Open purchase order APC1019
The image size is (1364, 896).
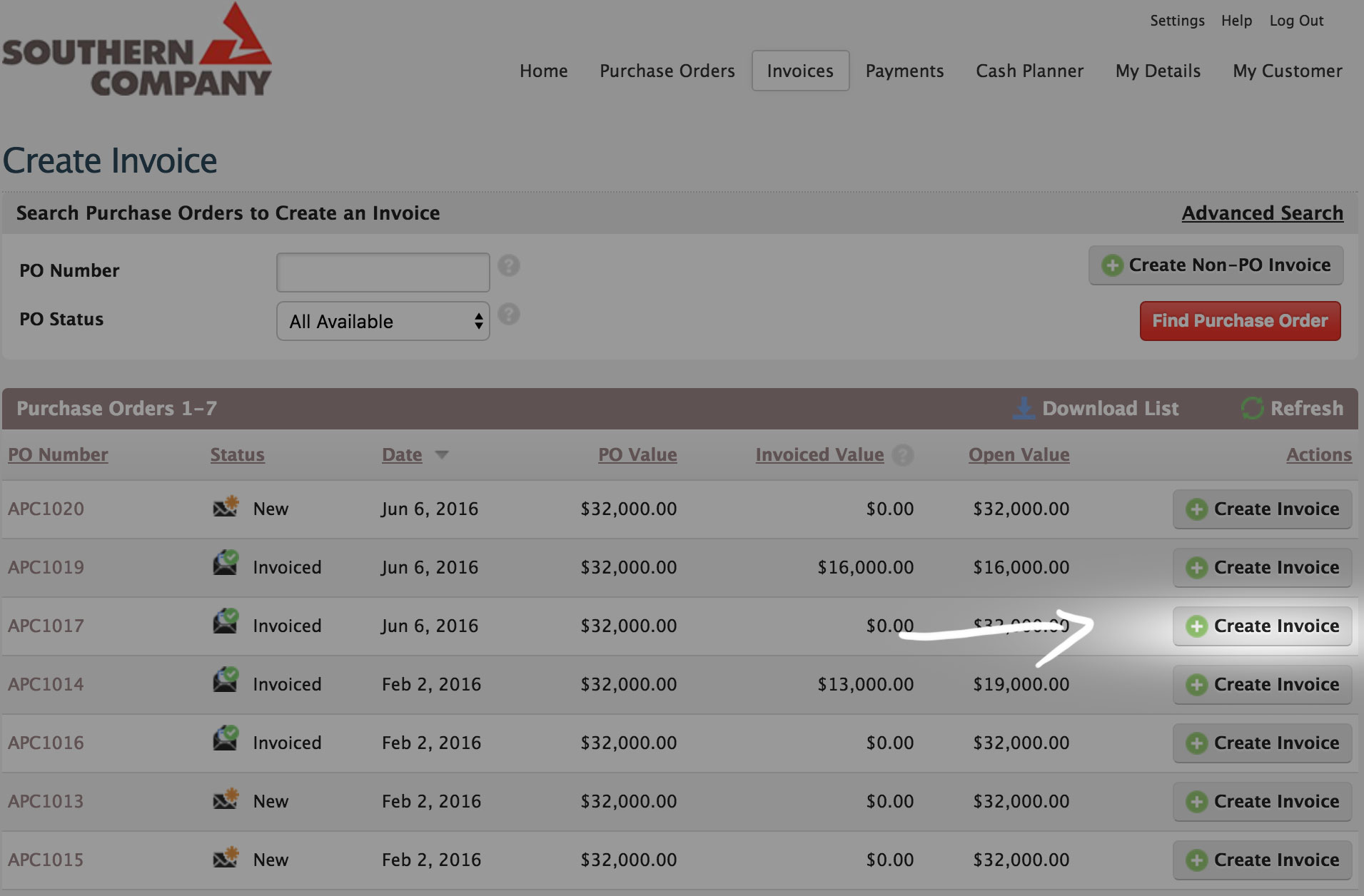[x=46, y=568]
